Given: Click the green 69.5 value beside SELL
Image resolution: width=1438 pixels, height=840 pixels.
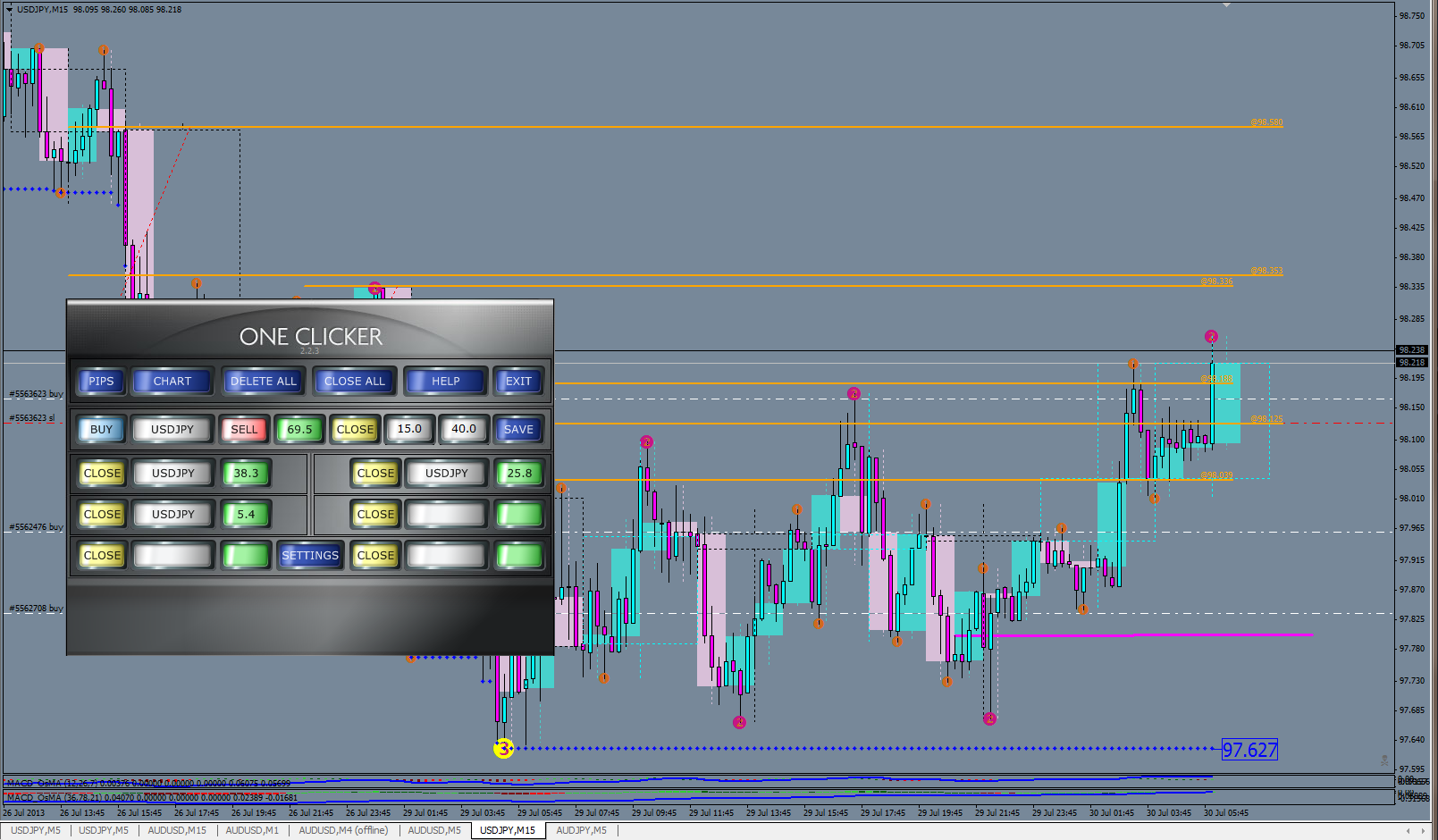Looking at the screenshot, I should click(299, 430).
